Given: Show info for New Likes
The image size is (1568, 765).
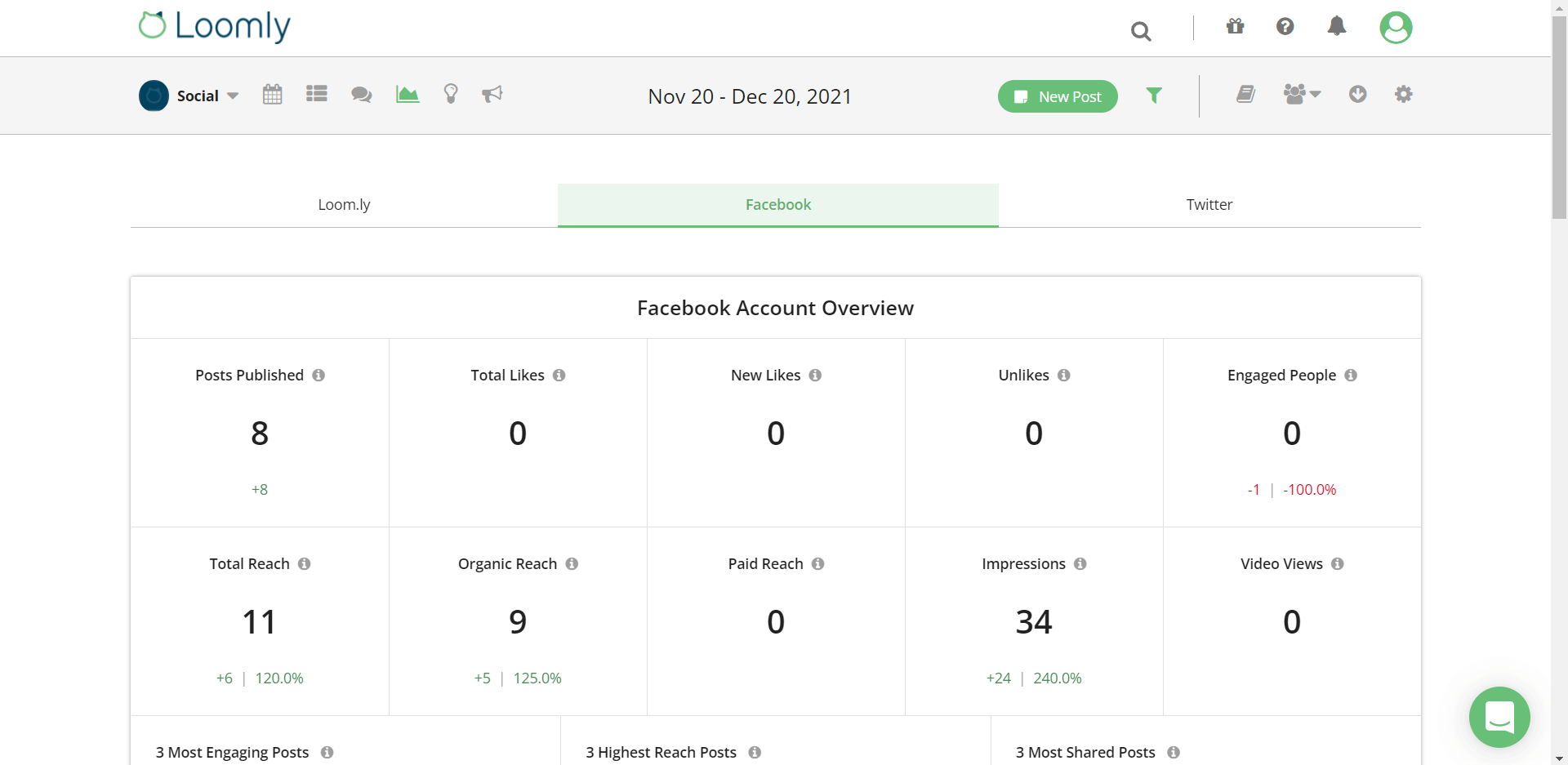Looking at the screenshot, I should click(x=815, y=375).
